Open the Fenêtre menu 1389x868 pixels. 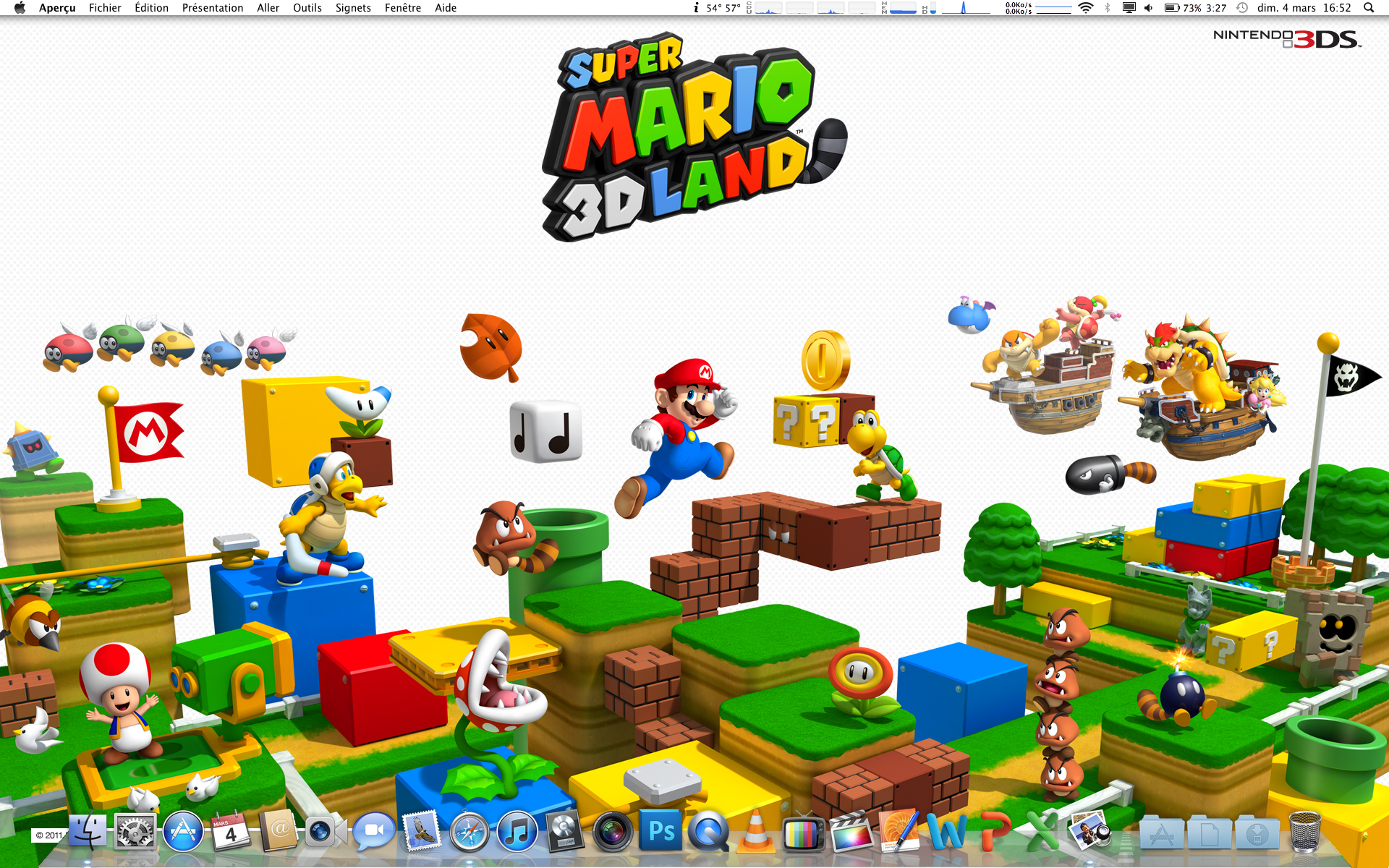point(403,8)
